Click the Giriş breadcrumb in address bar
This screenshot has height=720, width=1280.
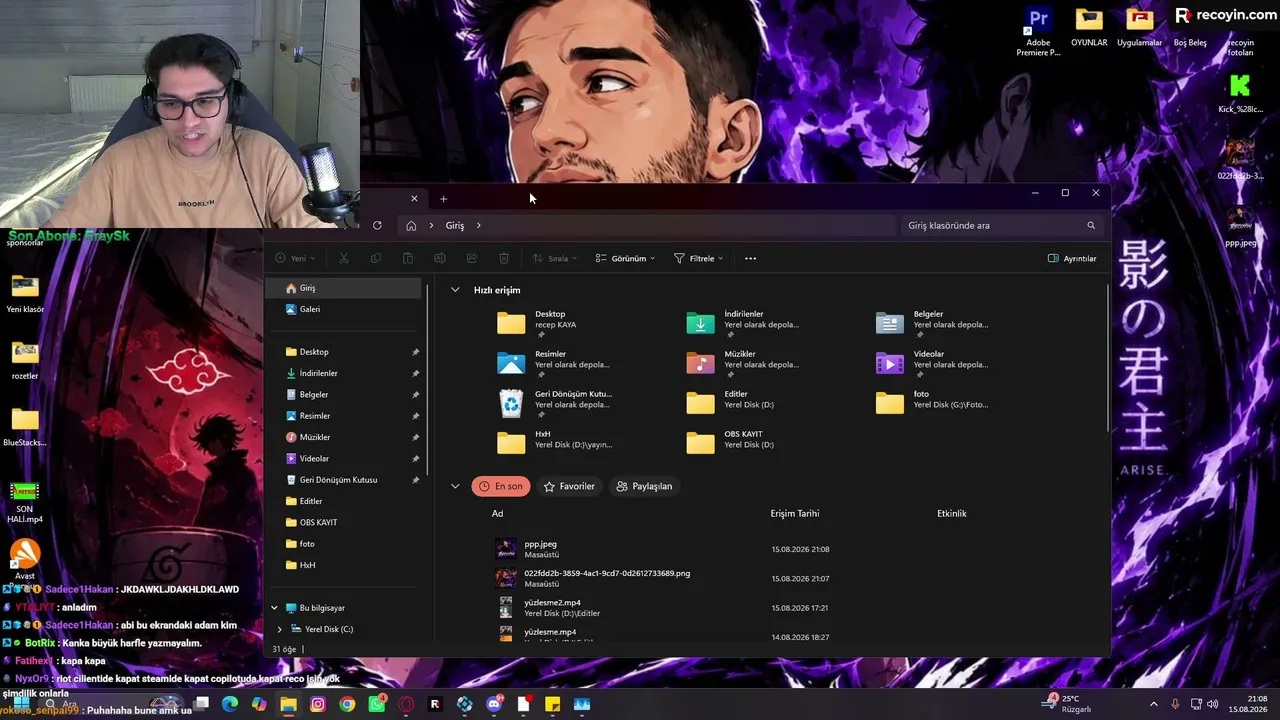455,225
